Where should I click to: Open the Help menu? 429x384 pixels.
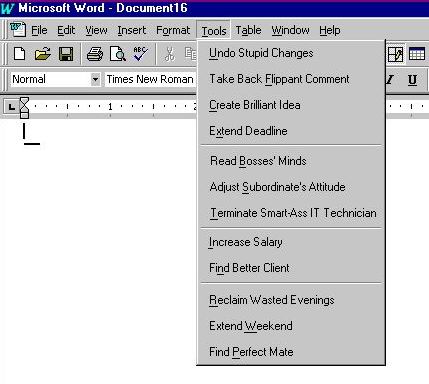[x=330, y=30]
